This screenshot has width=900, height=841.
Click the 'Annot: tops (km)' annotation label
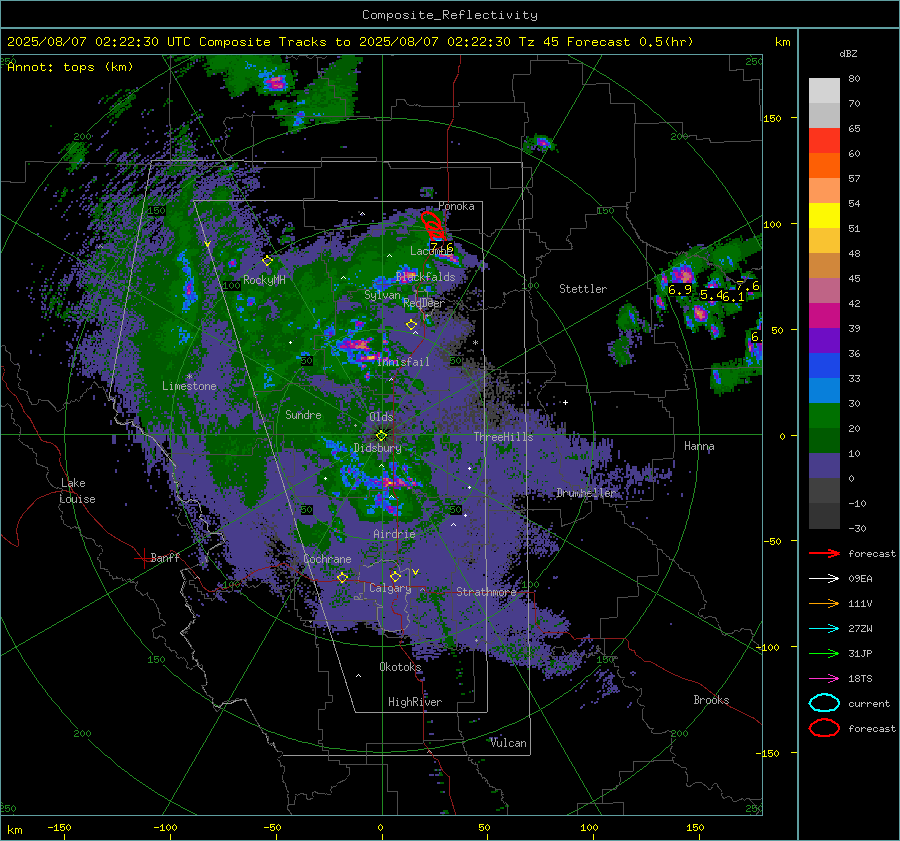[x=70, y=67]
